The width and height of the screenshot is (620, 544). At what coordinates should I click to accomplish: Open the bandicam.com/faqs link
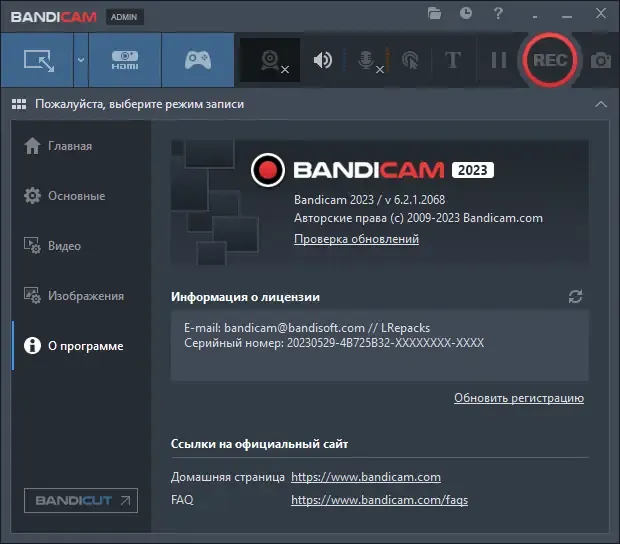coord(379,500)
